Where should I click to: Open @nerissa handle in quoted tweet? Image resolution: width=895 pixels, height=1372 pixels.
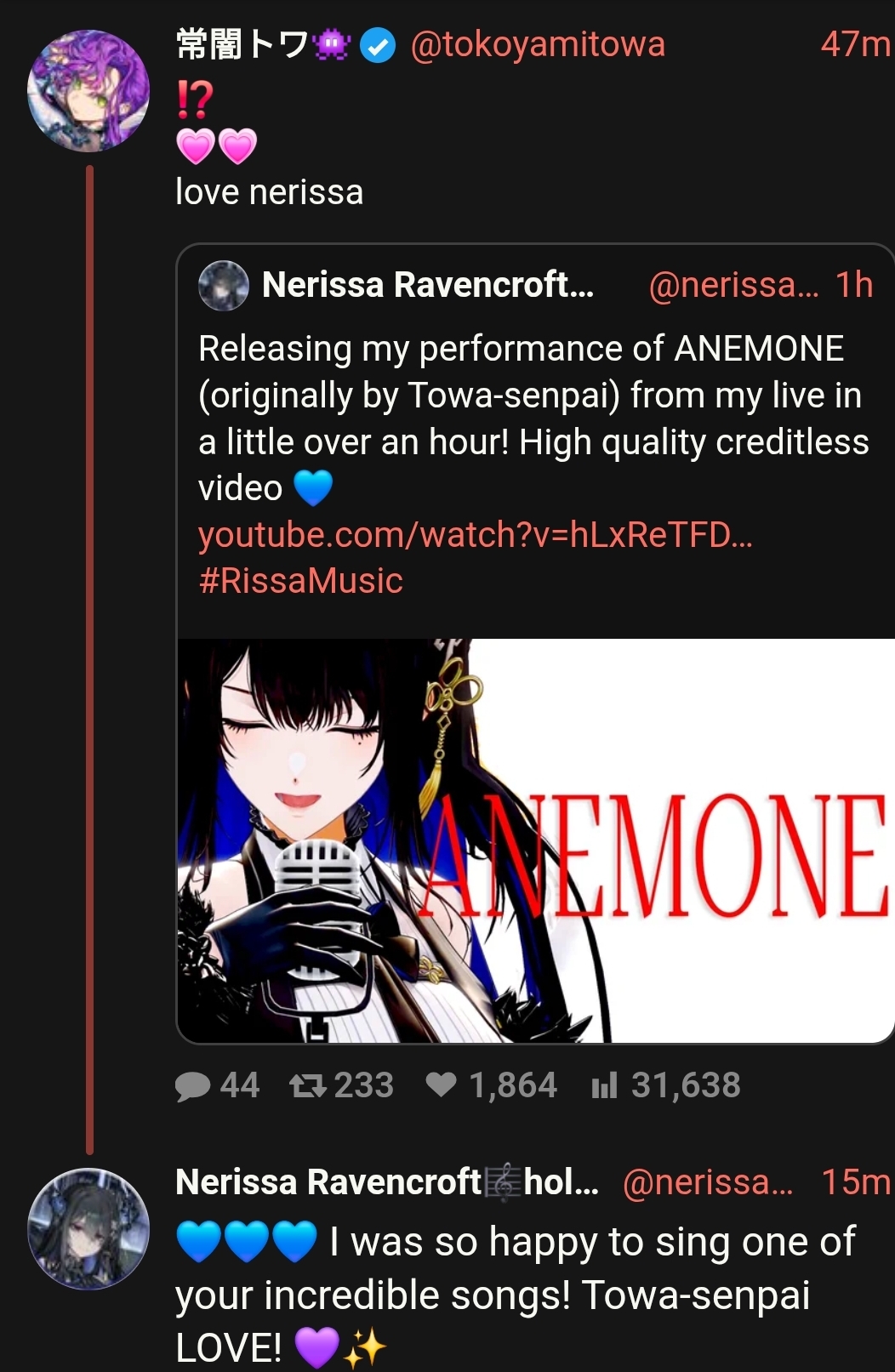[733, 285]
